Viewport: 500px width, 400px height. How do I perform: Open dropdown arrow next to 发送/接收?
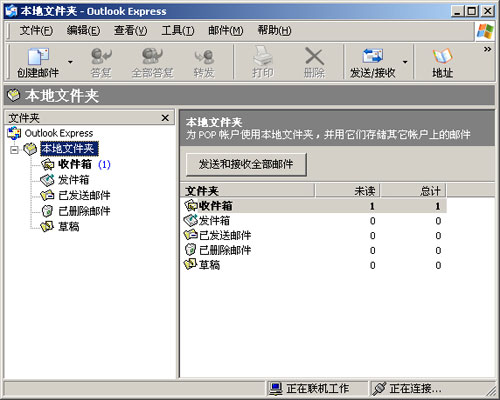405,62
